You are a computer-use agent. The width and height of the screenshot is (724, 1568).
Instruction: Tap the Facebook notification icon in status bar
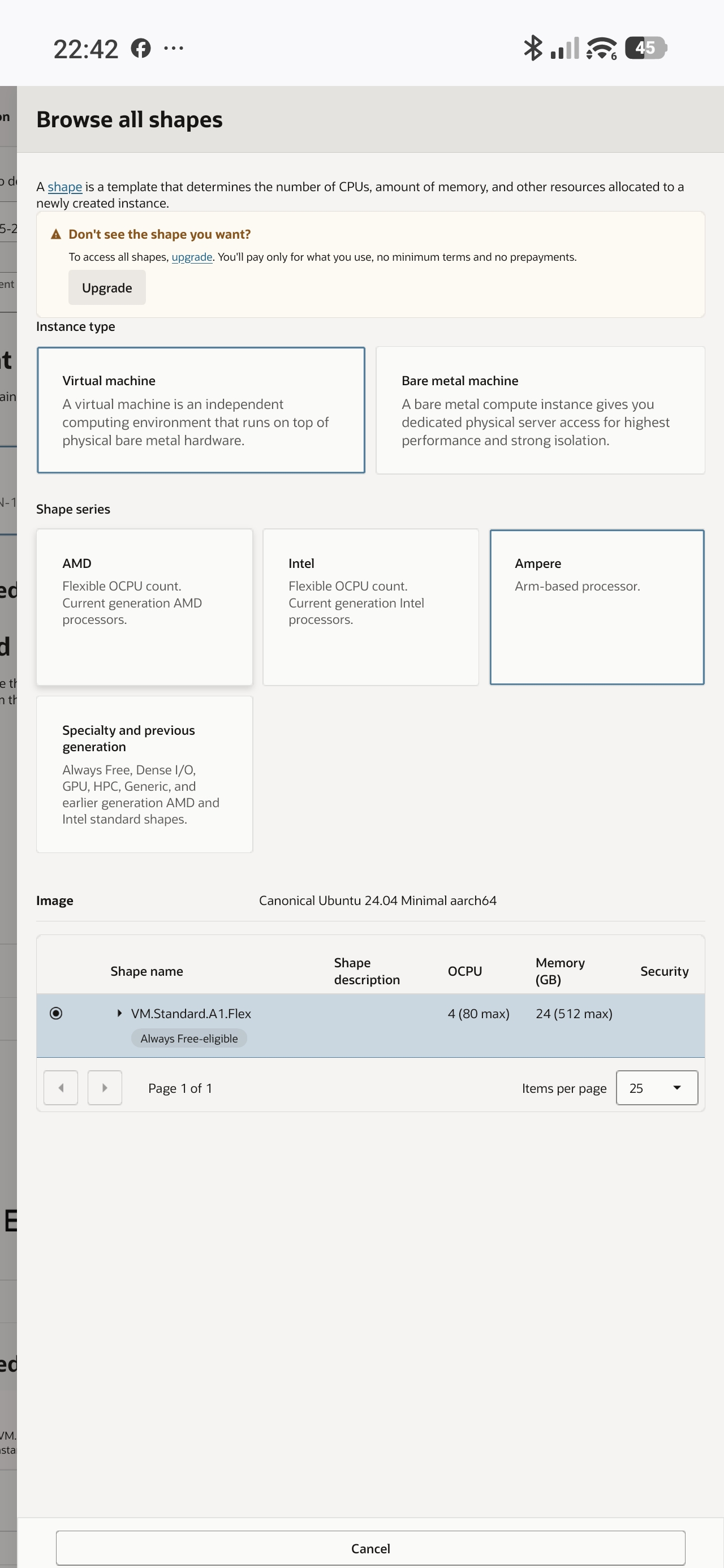141,48
